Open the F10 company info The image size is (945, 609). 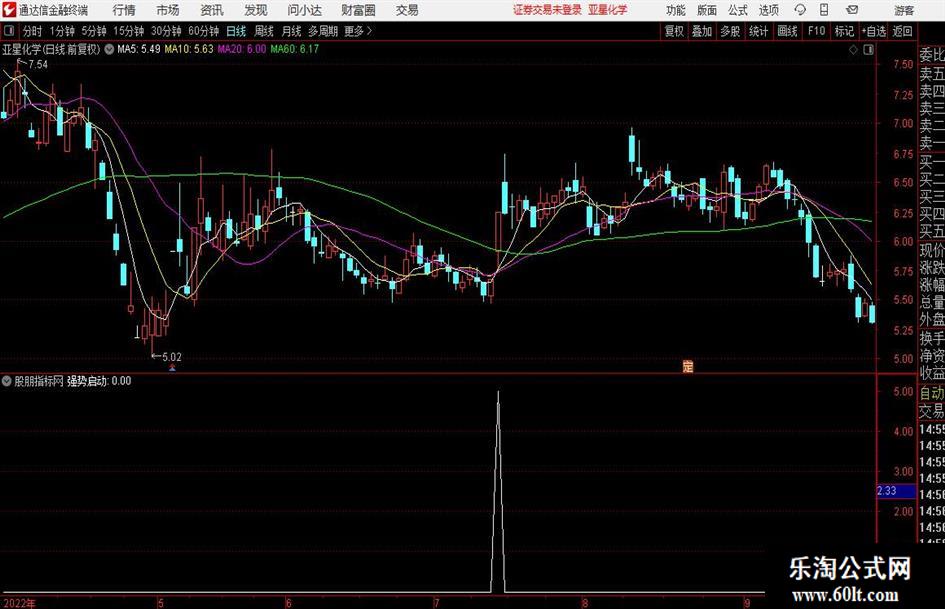tap(816, 31)
